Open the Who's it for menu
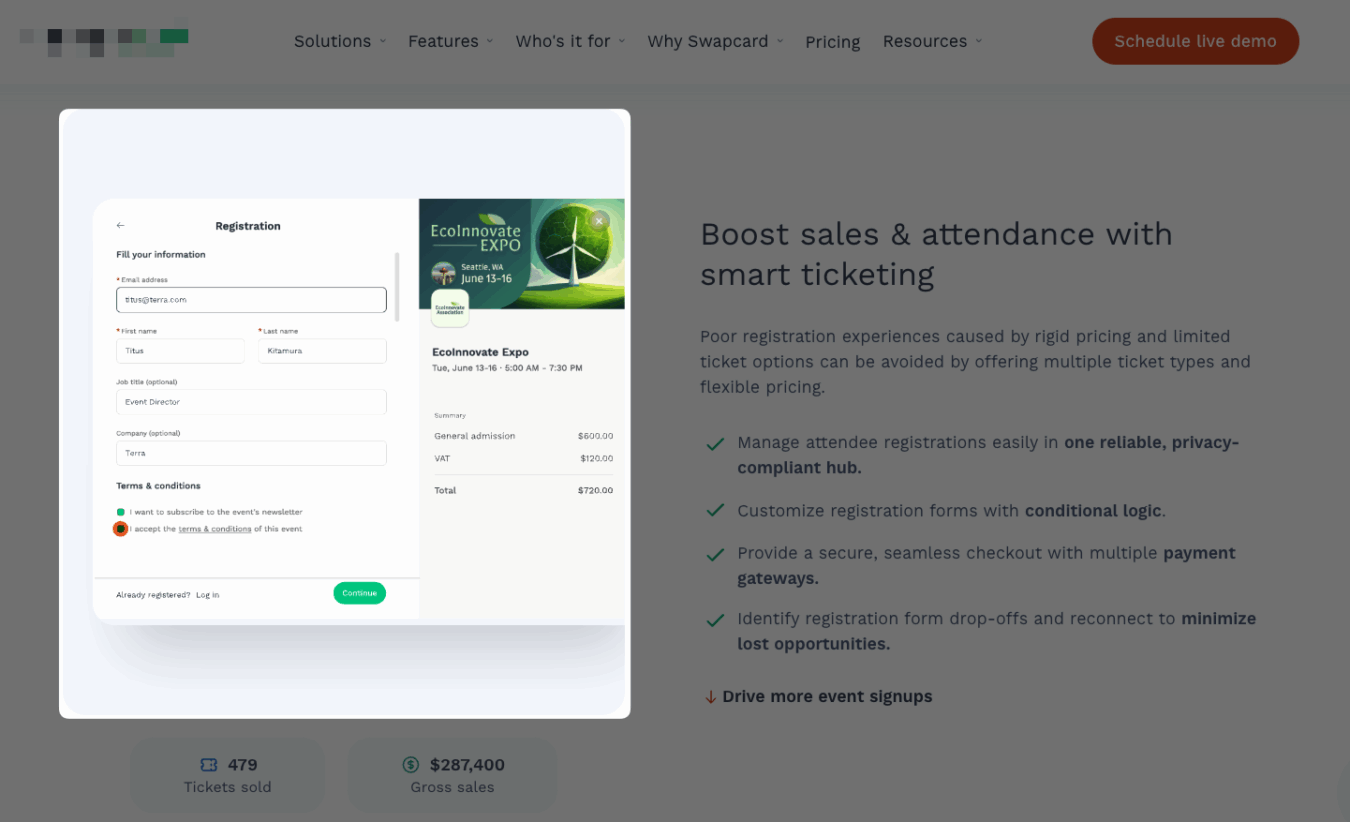Viewport: 1350px width, 822px height. pos(570,41)
